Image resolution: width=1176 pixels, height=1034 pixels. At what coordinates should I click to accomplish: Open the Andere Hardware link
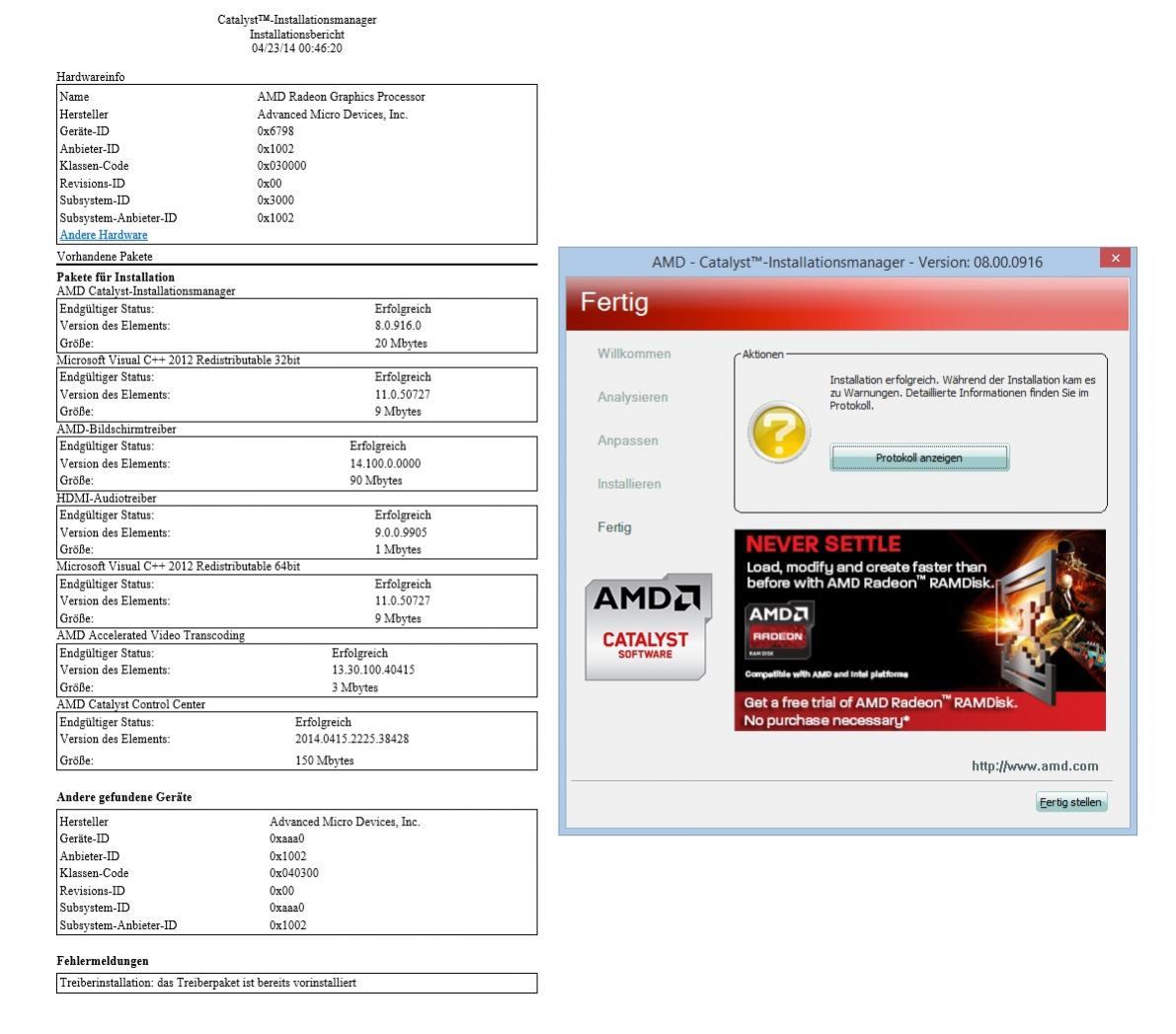tap(104, 235)
